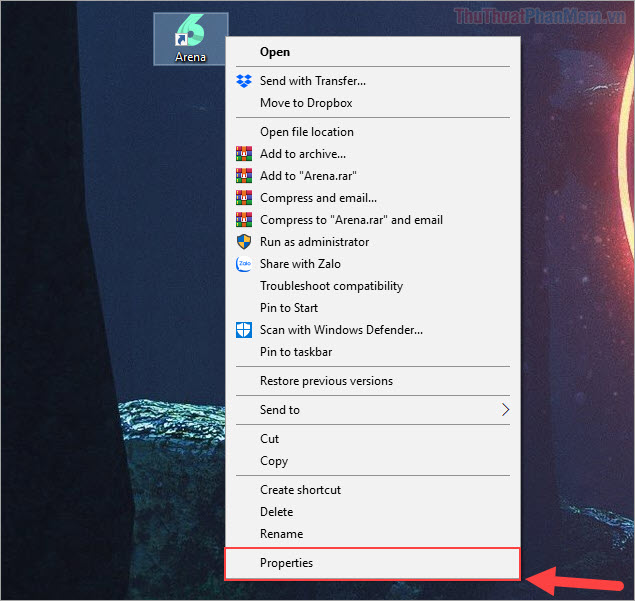This screenshot has width=635, height=601.
Task: Click the Dropbox icon beside Send with Transfer
Action: (x=244, y=81)
